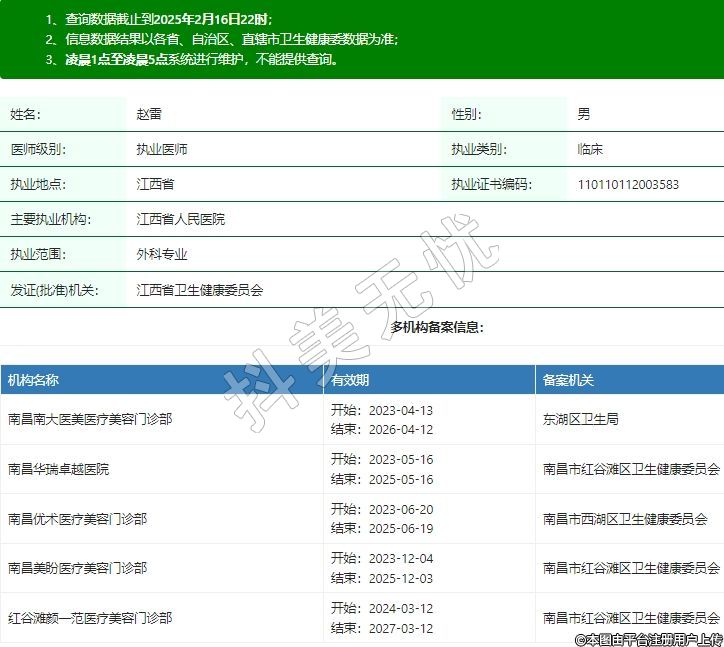
Task: Click the 执业医师 physician level value
Action: point(162,150)
